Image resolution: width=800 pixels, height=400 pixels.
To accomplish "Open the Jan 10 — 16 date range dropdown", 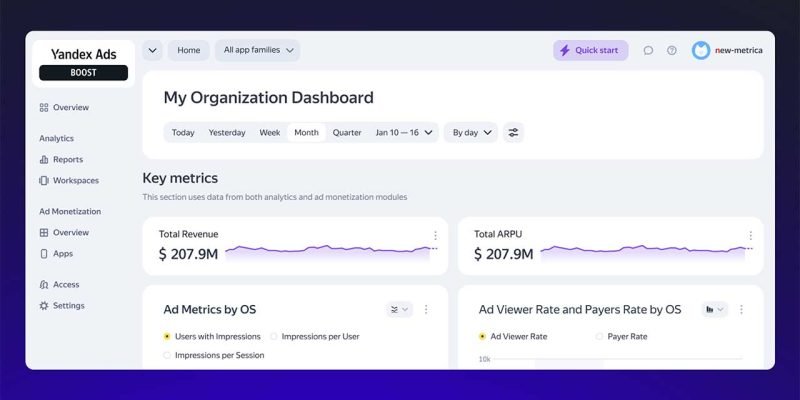I will pyautogui.click(x=404, y=132).
